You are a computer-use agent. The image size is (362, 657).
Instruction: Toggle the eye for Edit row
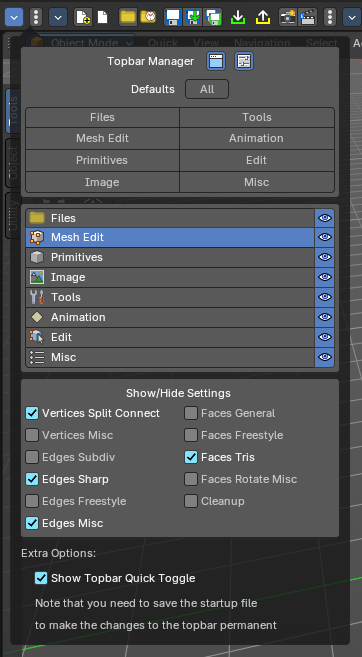325,337
